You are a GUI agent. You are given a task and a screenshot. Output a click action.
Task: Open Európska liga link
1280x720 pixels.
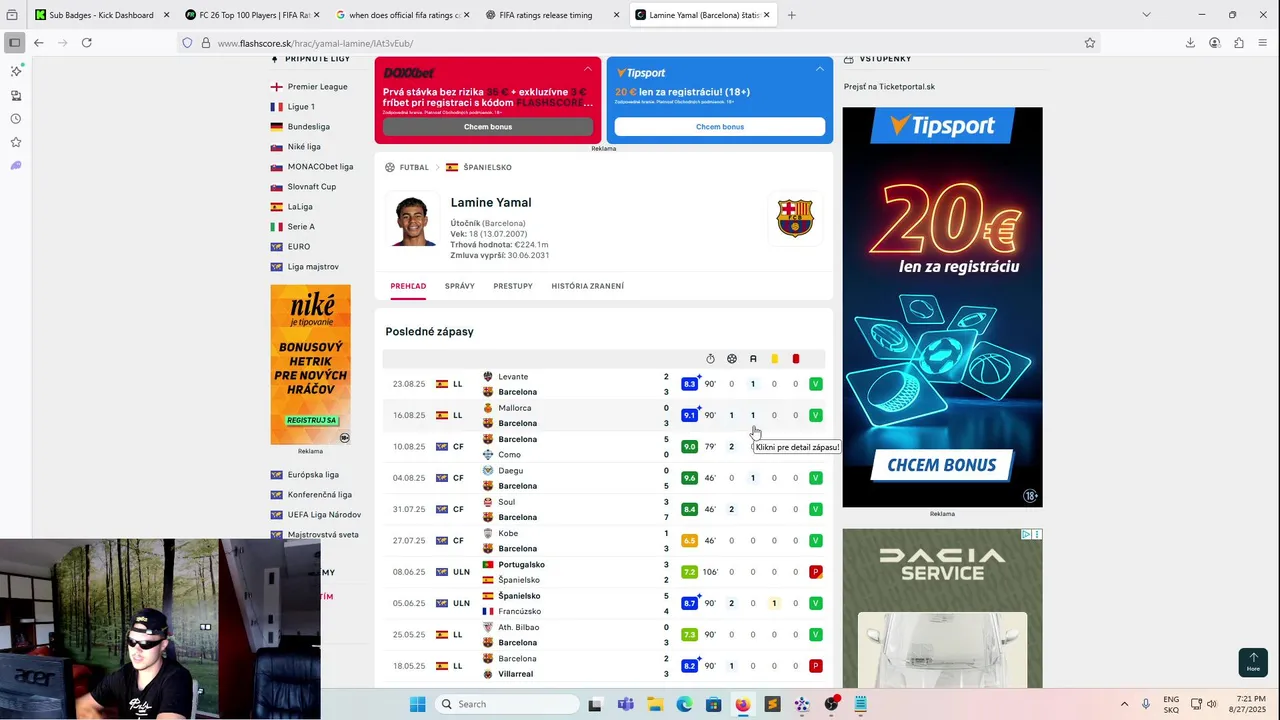coord(313,475)
